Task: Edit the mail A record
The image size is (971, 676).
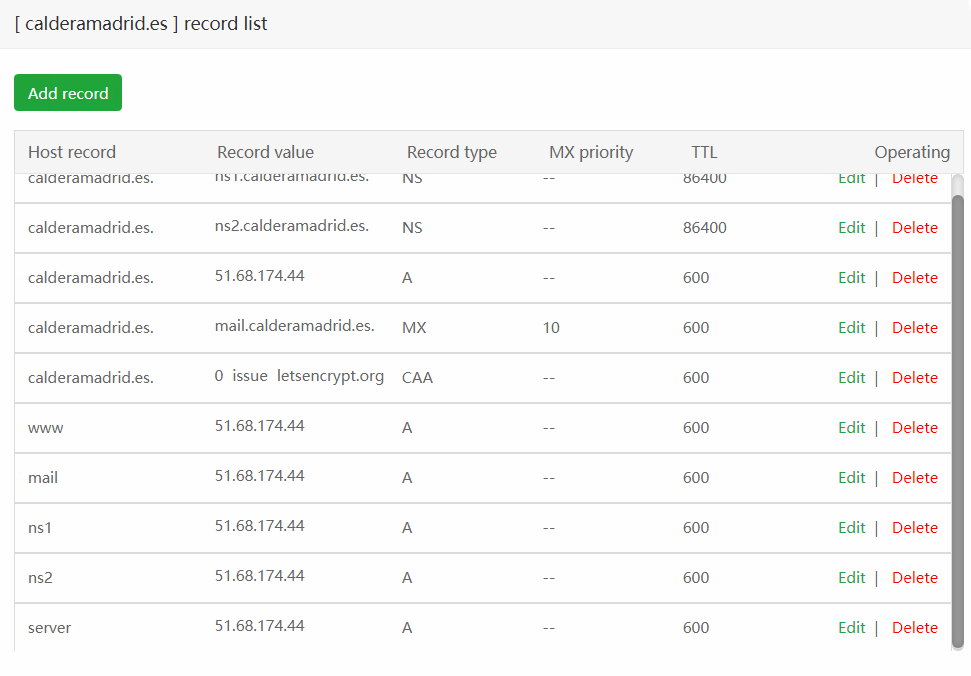Action: click(851, 478)
